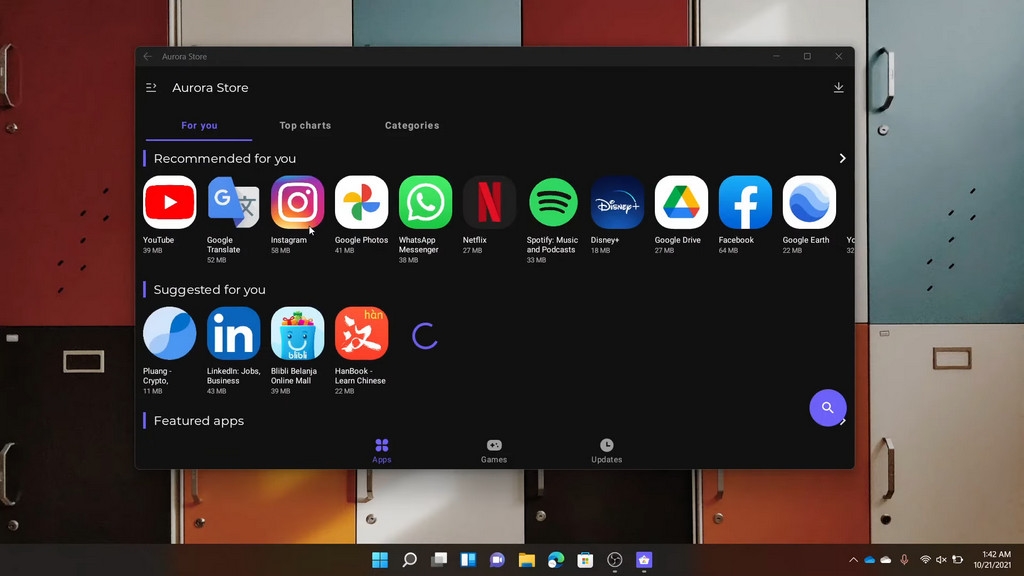The image size is (1024, 576).
Task: Switch to the Top charts tab
Action: click(305, 125)
